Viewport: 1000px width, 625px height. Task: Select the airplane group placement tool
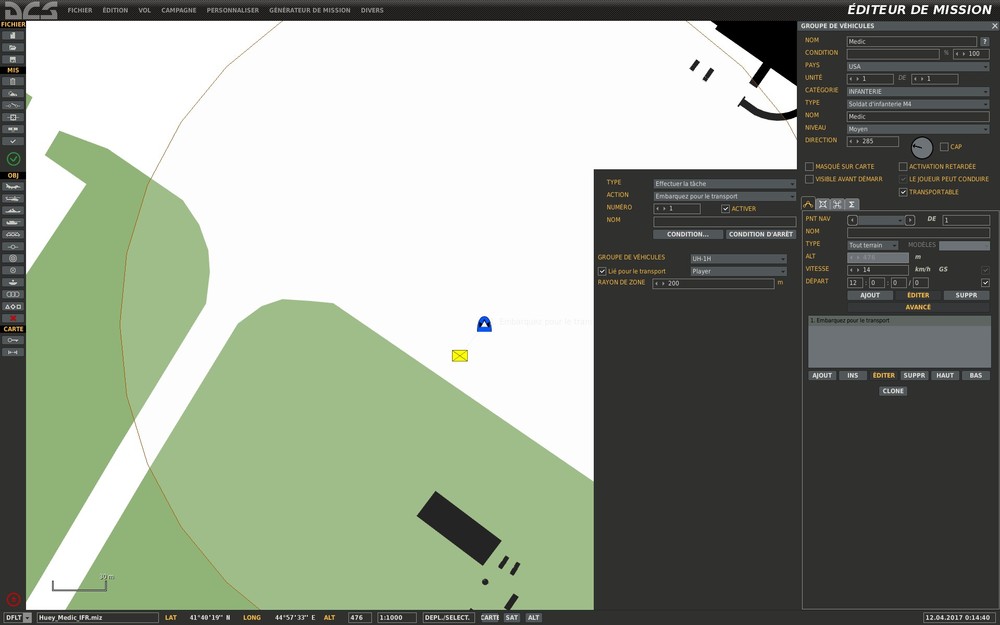click(x=13, y=187)
